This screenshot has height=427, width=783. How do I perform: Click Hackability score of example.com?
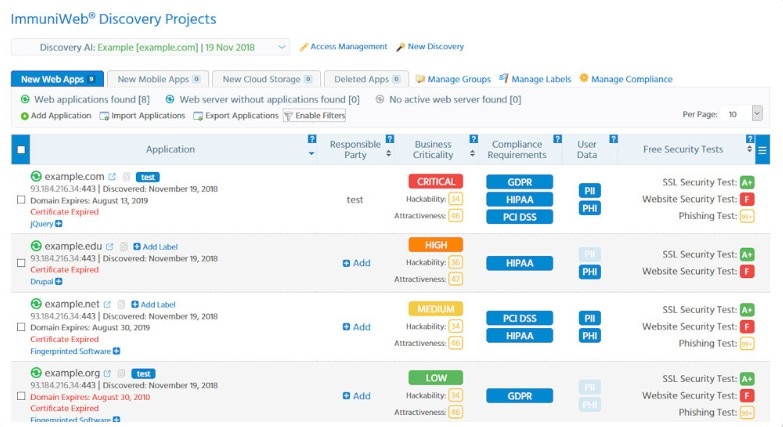(455, 199)
